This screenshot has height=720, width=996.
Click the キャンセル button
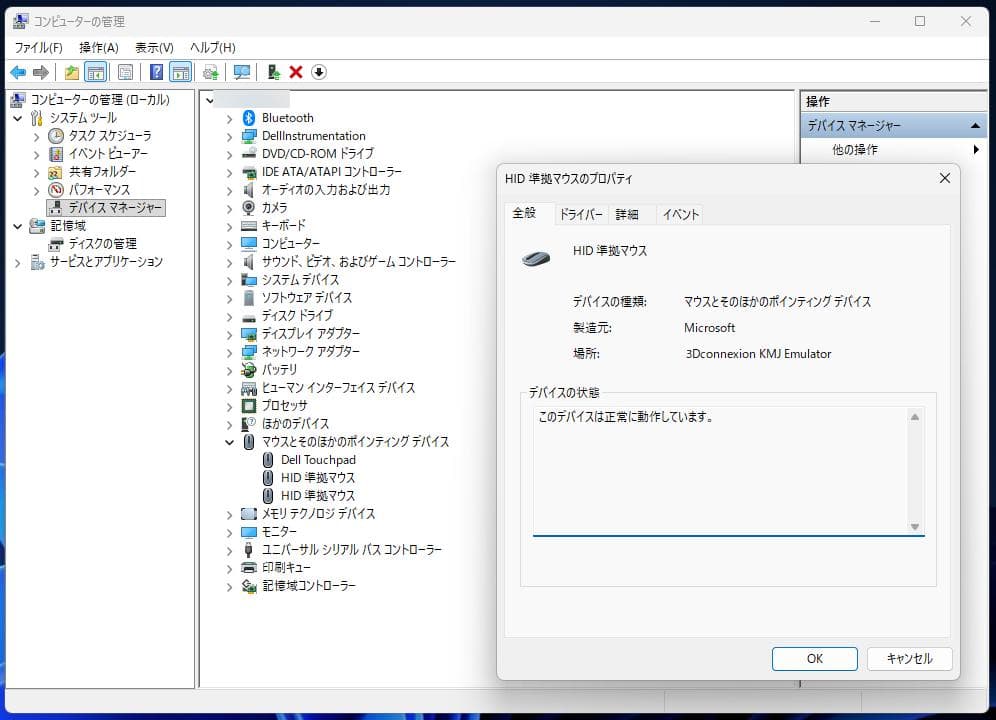(x=909, y=658)
